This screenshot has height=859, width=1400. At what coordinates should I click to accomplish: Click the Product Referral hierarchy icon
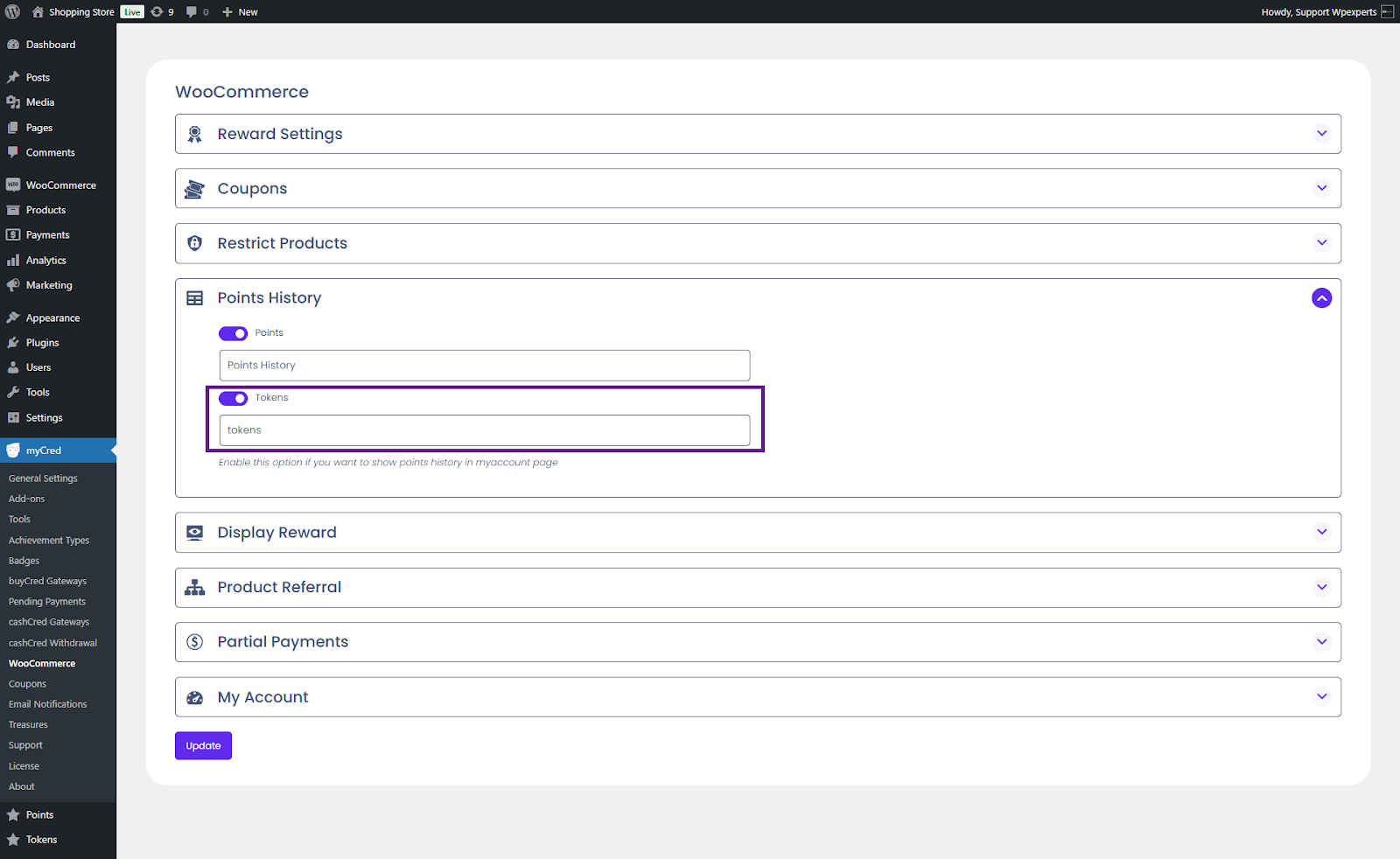(x=195, y=588)
